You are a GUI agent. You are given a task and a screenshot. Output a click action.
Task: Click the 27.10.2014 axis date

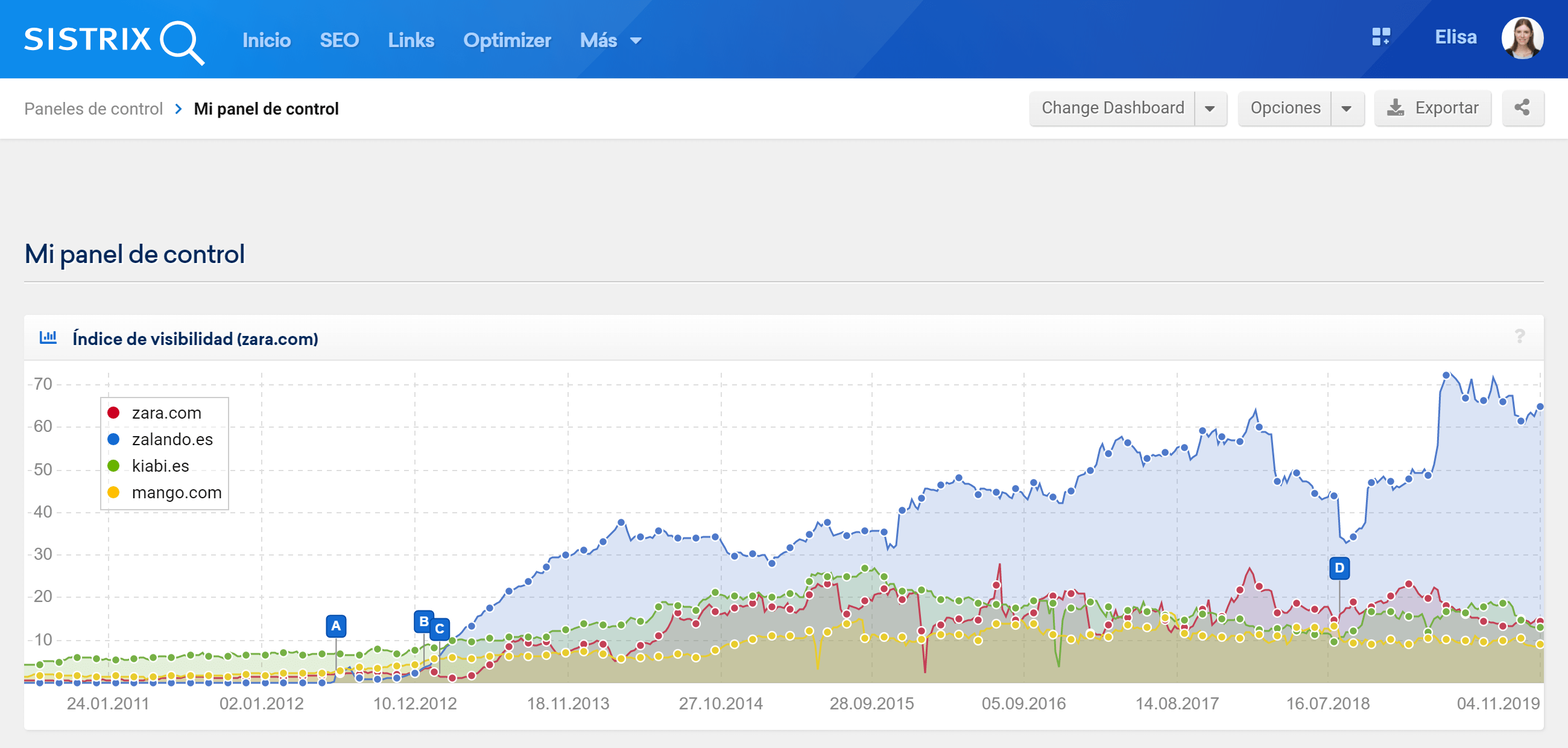coord(721,703)
